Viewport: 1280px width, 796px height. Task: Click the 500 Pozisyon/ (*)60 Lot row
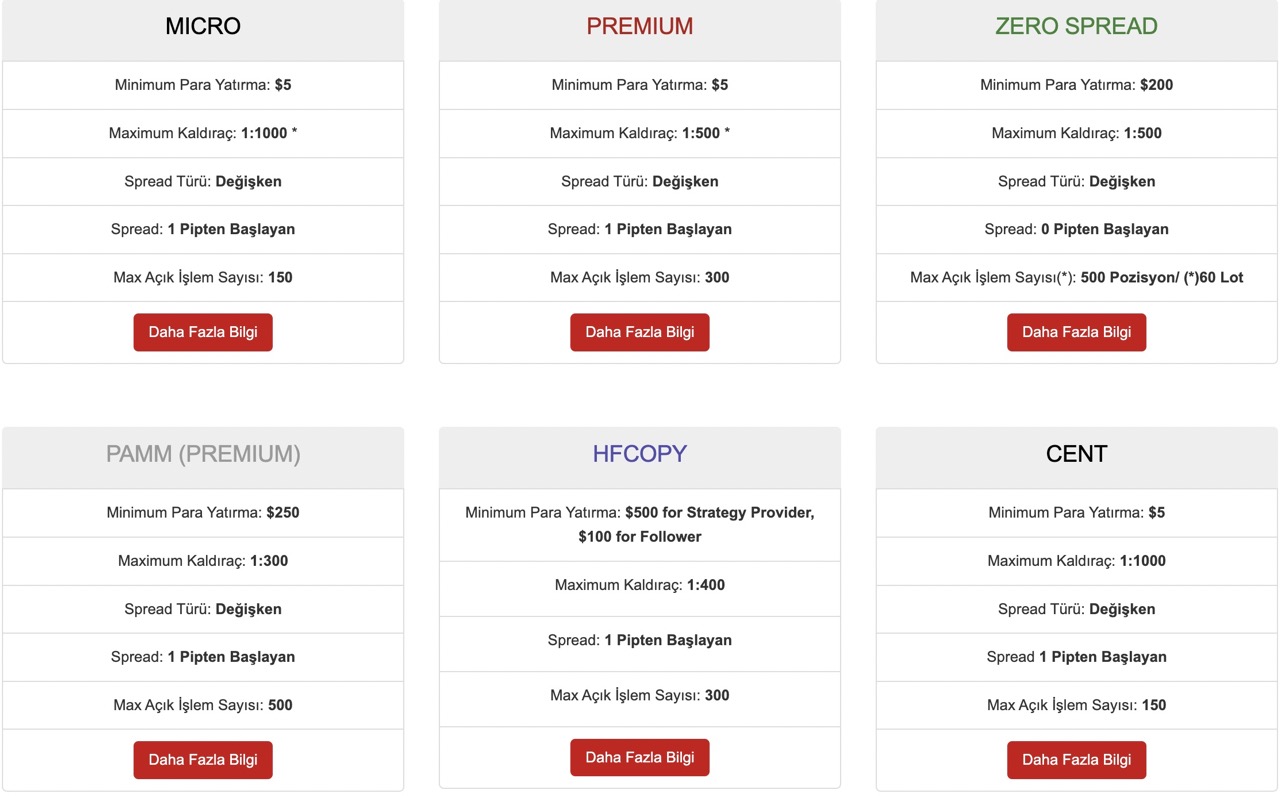[1077, 277]
